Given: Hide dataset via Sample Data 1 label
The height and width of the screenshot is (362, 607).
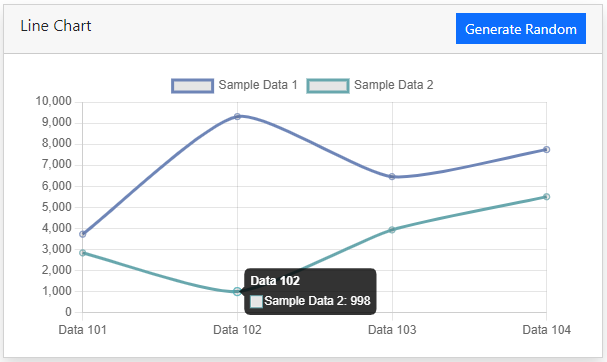Looking at the screenshot, I should 258,85.
